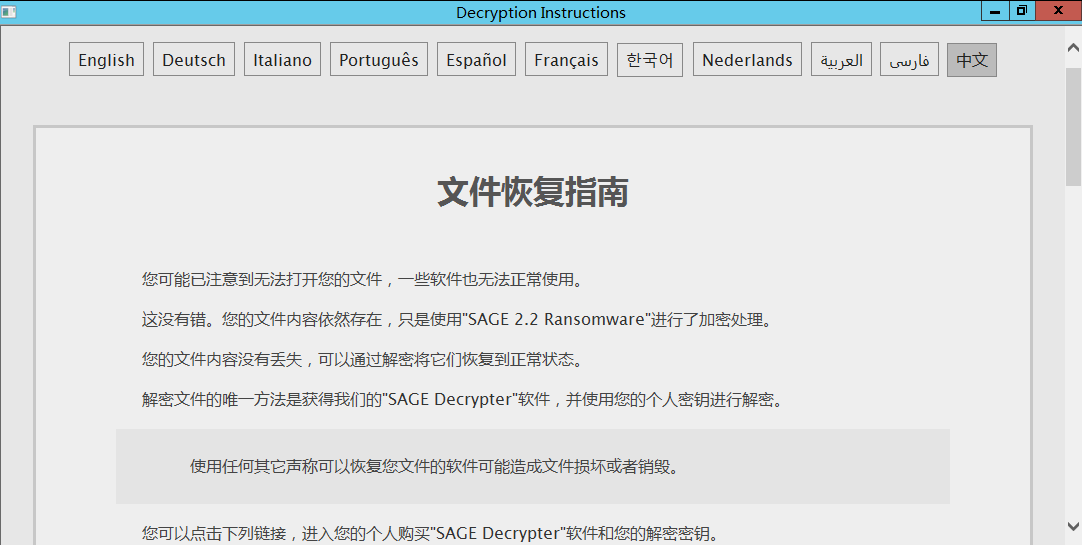Minimize the Decryption Instructions window
The height and width of the screenshot is (545, 1082).
tap(994, 12)
